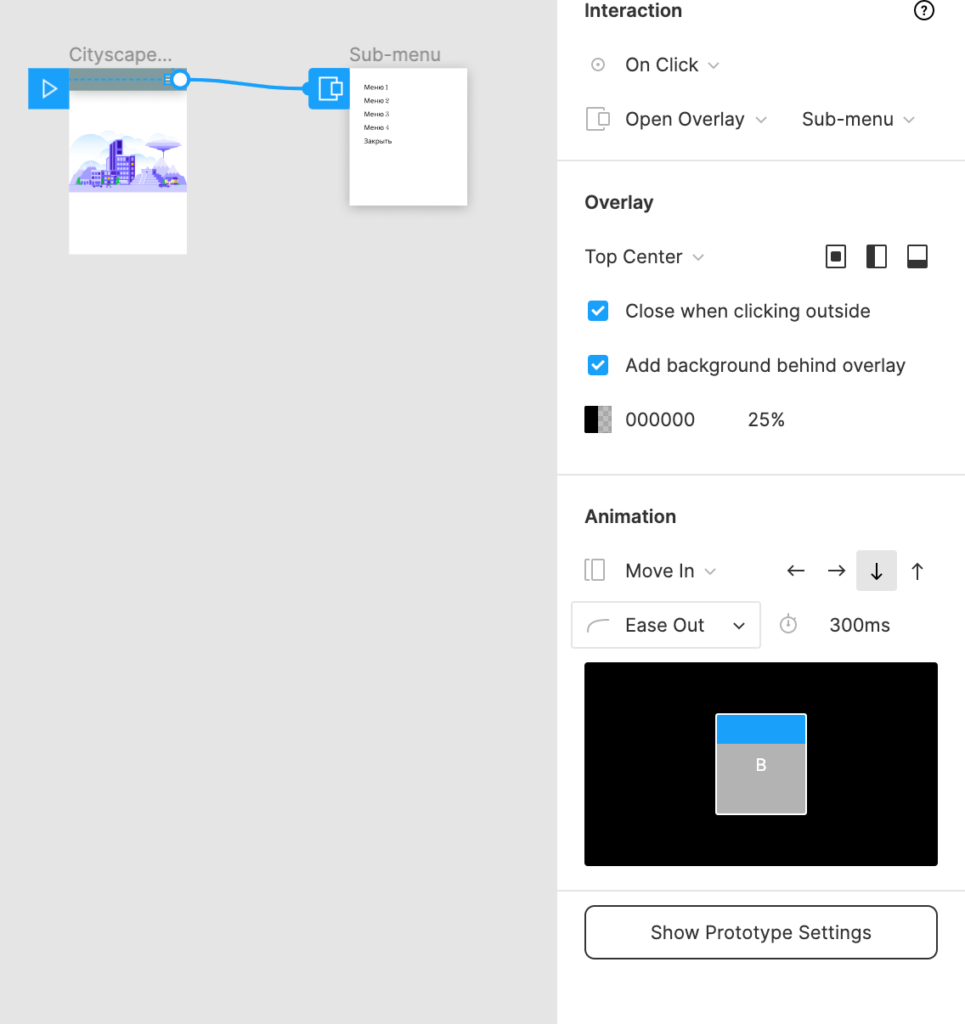Uncheck Close when clicking outside
965x1024 pixels.
click(598, 311)
